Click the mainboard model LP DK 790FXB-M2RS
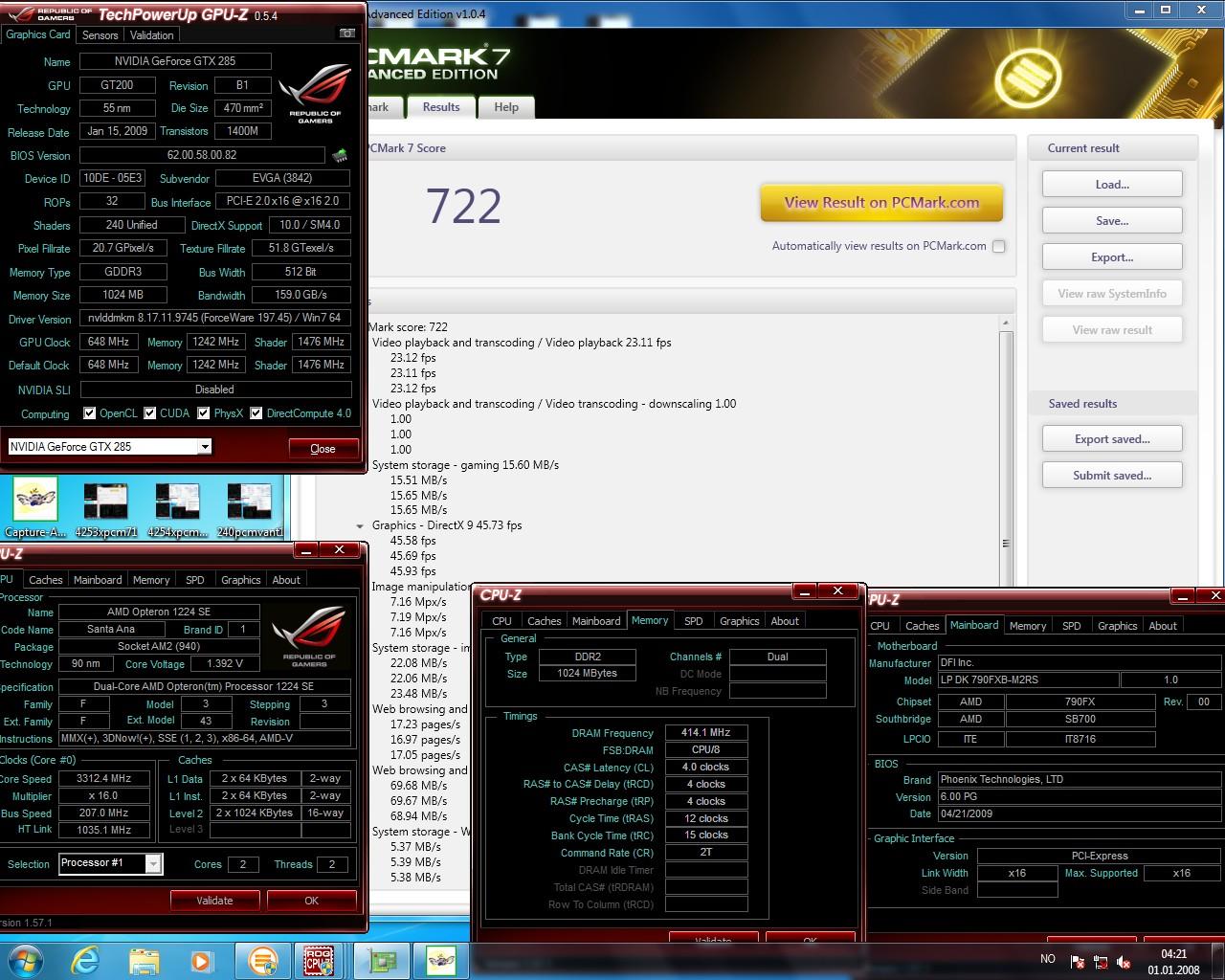 [1028, 680]
